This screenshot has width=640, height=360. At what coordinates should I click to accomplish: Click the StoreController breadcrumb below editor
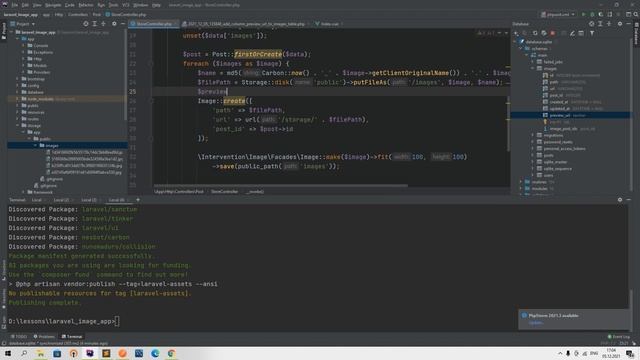point(224,191)
